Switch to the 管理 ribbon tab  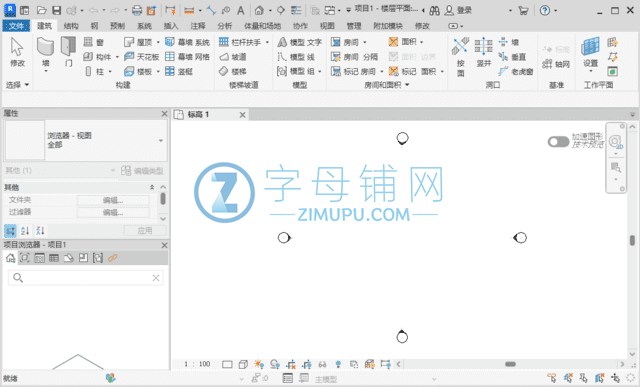tap(354, 26)
